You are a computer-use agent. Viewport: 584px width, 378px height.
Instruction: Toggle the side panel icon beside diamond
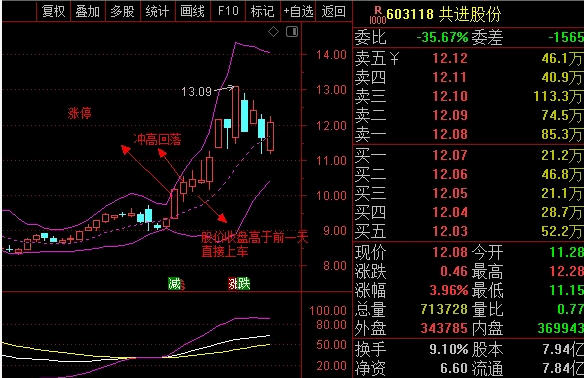pyautogui.click(x=292, y=32)
